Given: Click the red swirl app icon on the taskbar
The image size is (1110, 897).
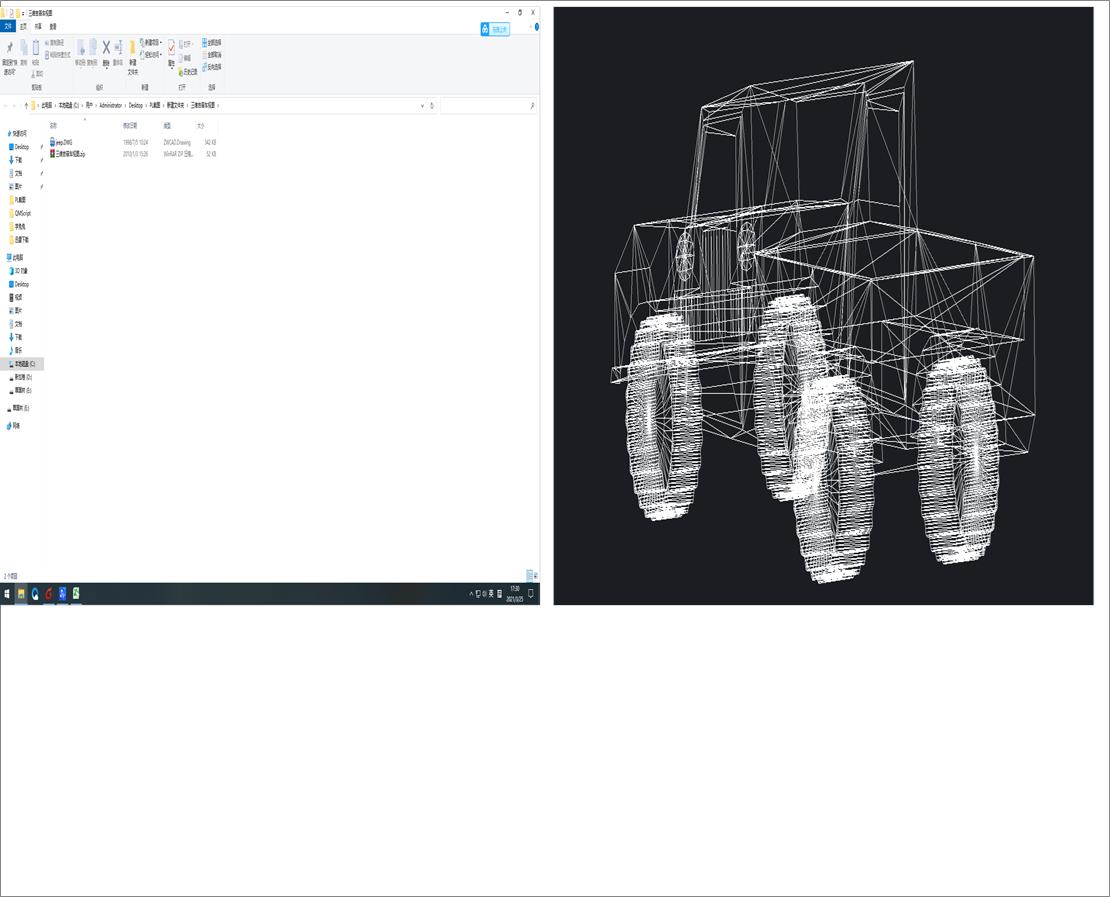Looking at the screenshot, I should pyautogui.click(x=48, y=594).
